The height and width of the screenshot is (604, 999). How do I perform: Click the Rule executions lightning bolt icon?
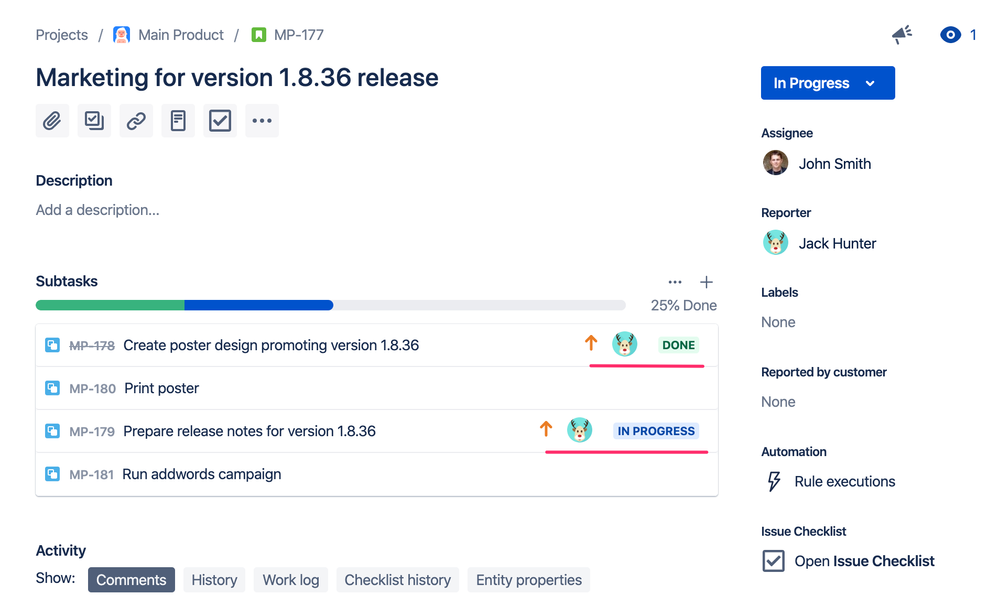(773, 481)
